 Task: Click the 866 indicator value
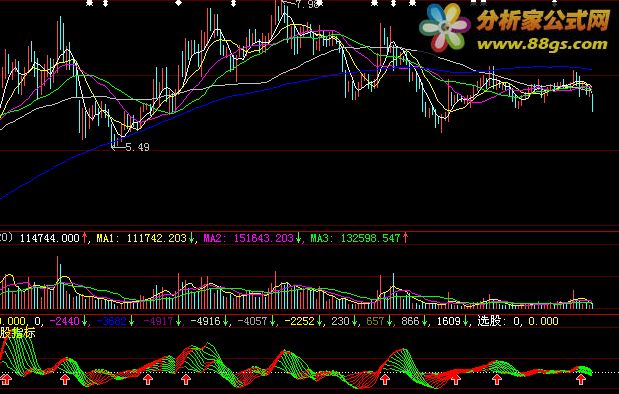point(410,321)
